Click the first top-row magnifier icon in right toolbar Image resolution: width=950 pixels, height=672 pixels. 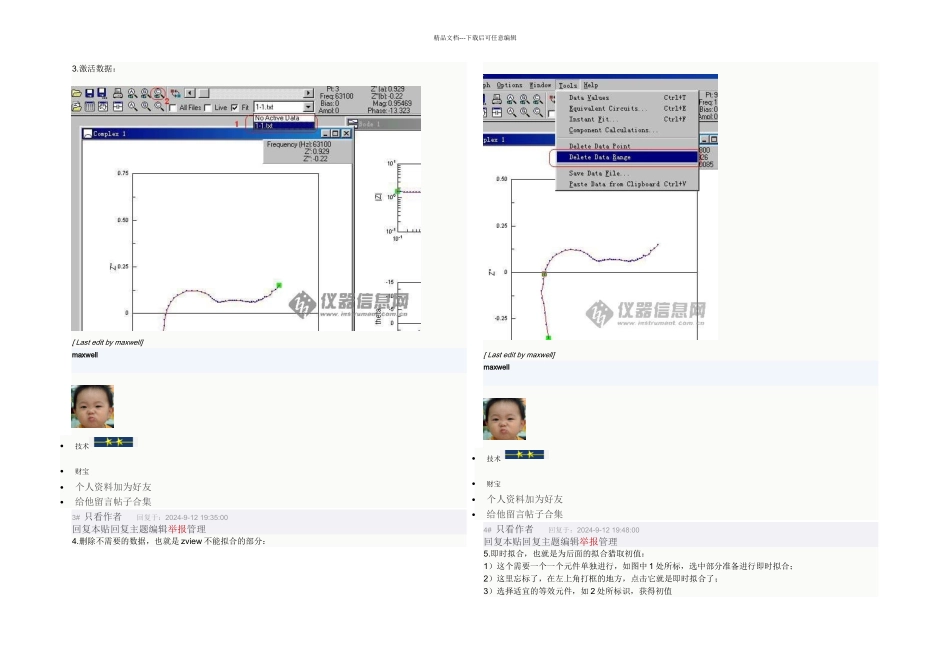[511, 99]
